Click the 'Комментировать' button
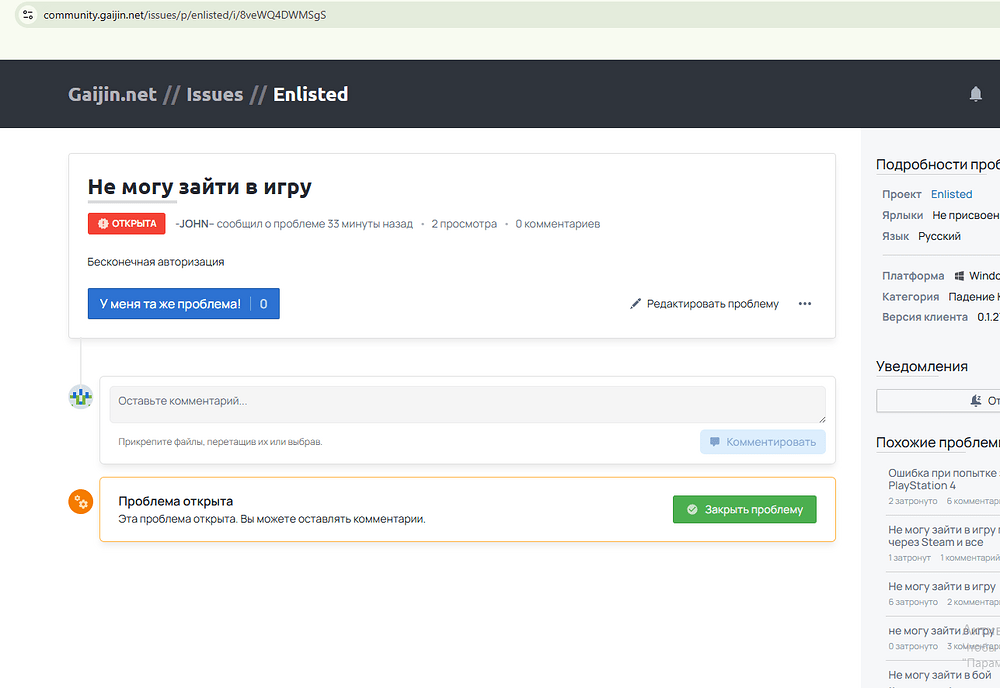 [762, 442]
